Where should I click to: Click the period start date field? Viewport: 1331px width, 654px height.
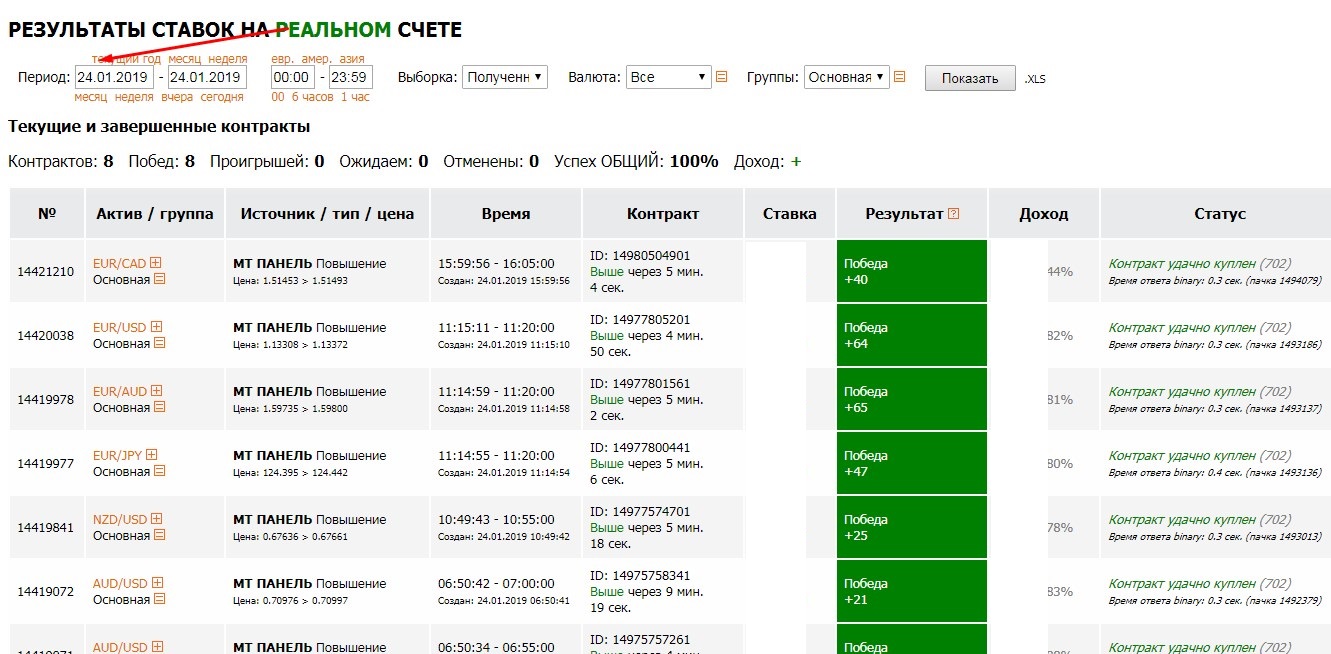[x=114, y=77]
